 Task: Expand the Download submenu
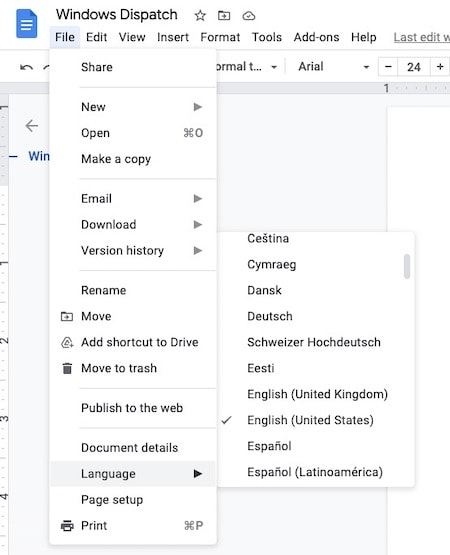(133, 224)
